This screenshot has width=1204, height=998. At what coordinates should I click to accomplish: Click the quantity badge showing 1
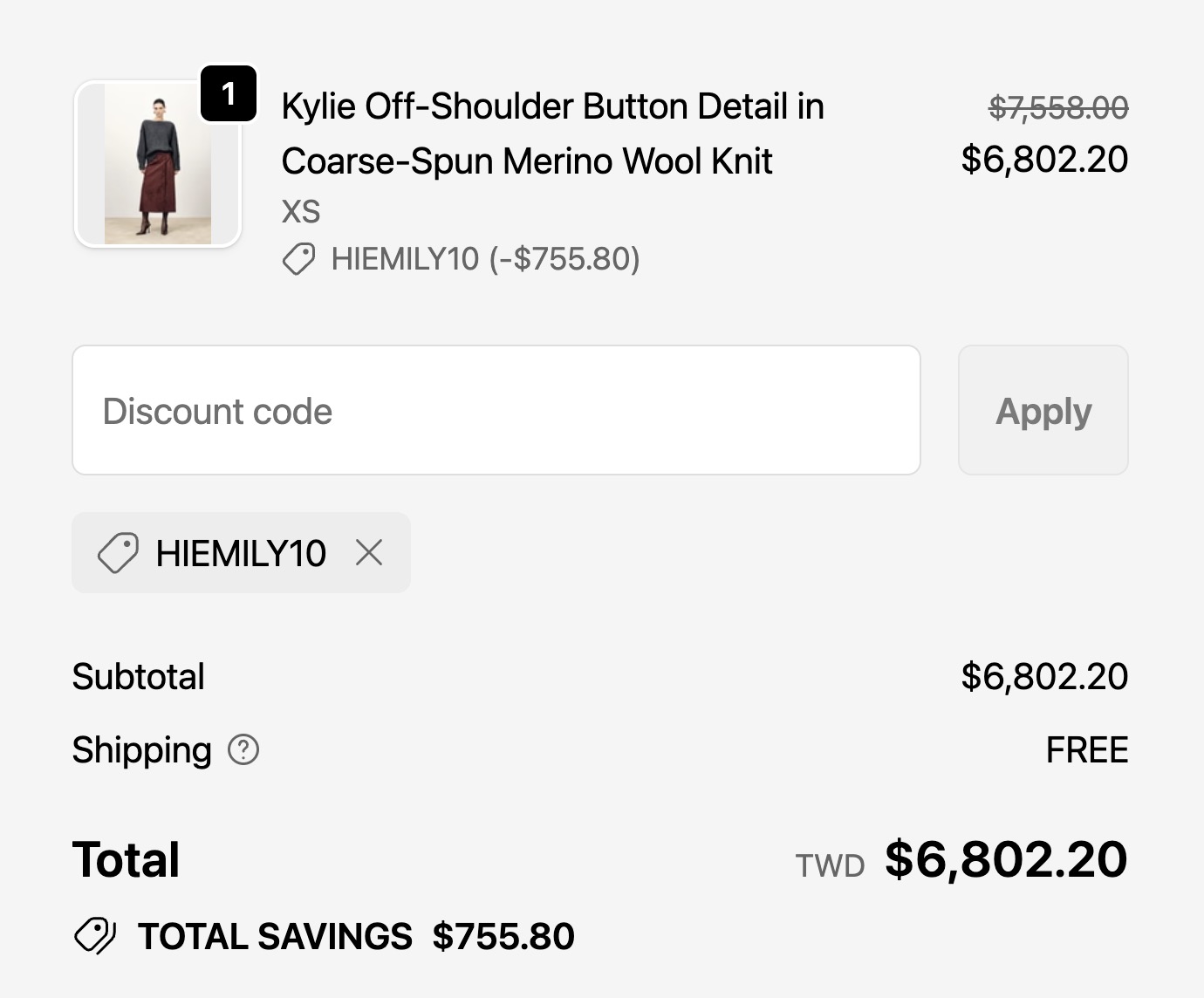[229, 93]
